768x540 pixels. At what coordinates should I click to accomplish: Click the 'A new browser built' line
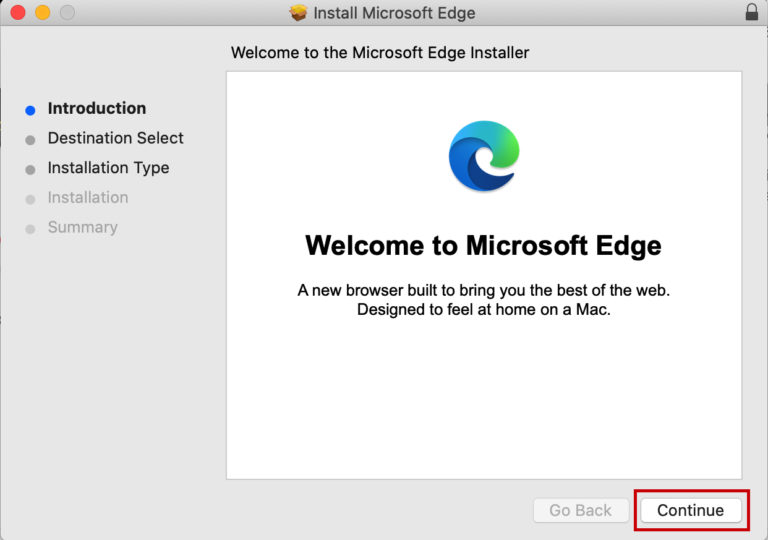pyautogui.click(x=483, y=290)
